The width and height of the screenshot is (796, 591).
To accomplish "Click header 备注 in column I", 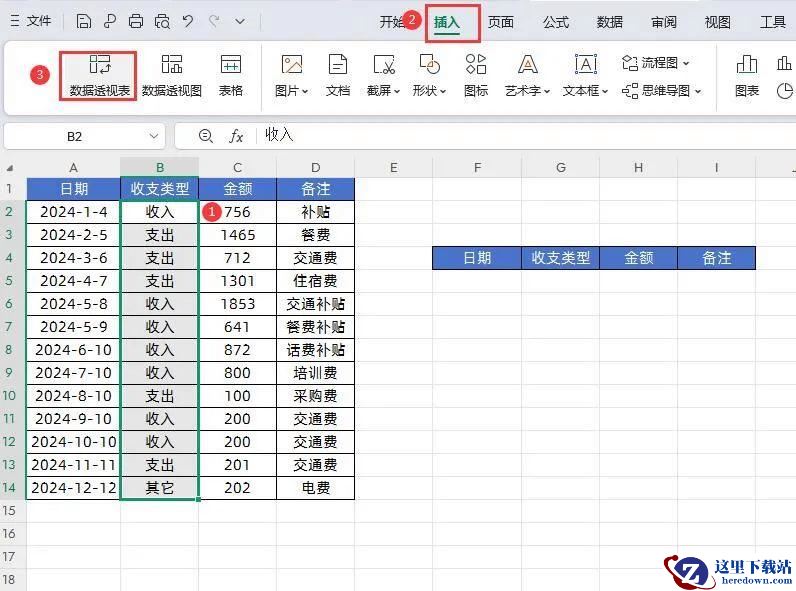I will click(716, 258).
